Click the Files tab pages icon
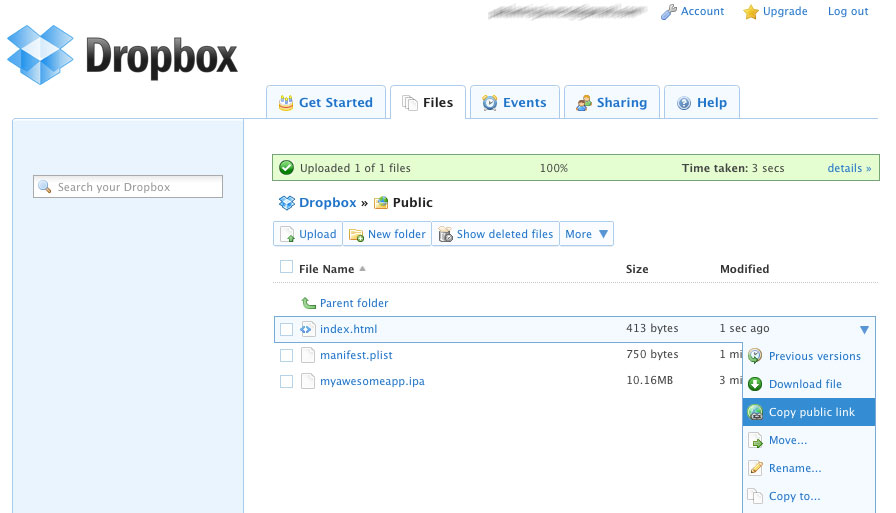The image size is (896, 513). click(x=410, y=103)
